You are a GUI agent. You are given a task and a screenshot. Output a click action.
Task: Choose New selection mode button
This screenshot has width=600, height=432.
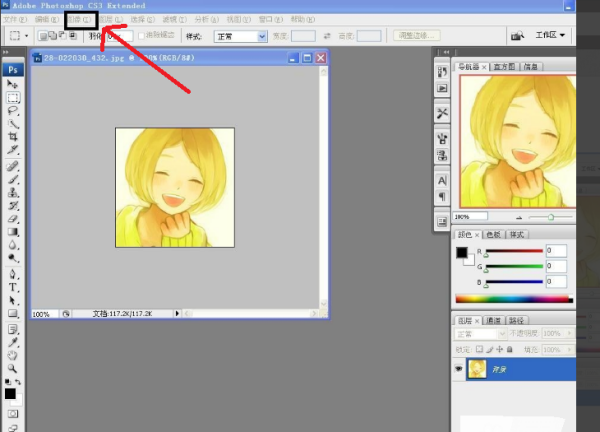tap(43, 36)
